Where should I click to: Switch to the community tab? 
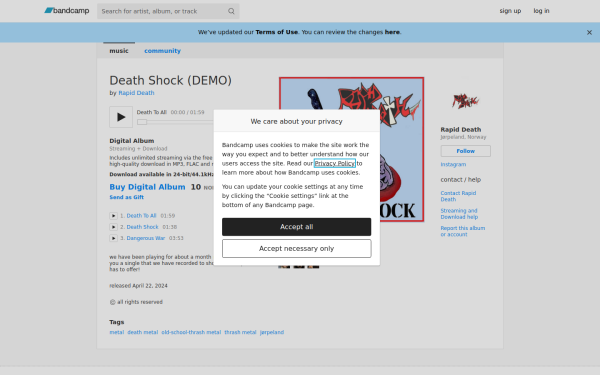click(x=162, y=51)
